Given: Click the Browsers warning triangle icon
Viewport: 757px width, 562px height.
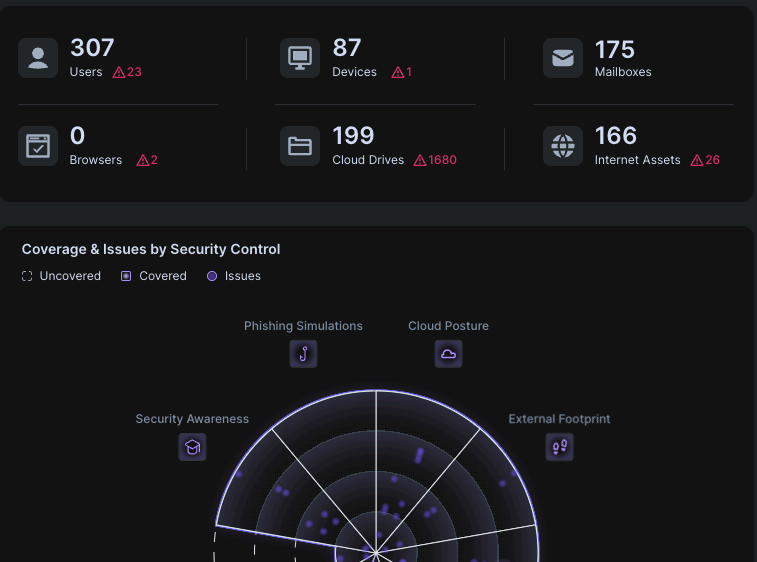Looking at the screenshot, I should tap(143, 160).
